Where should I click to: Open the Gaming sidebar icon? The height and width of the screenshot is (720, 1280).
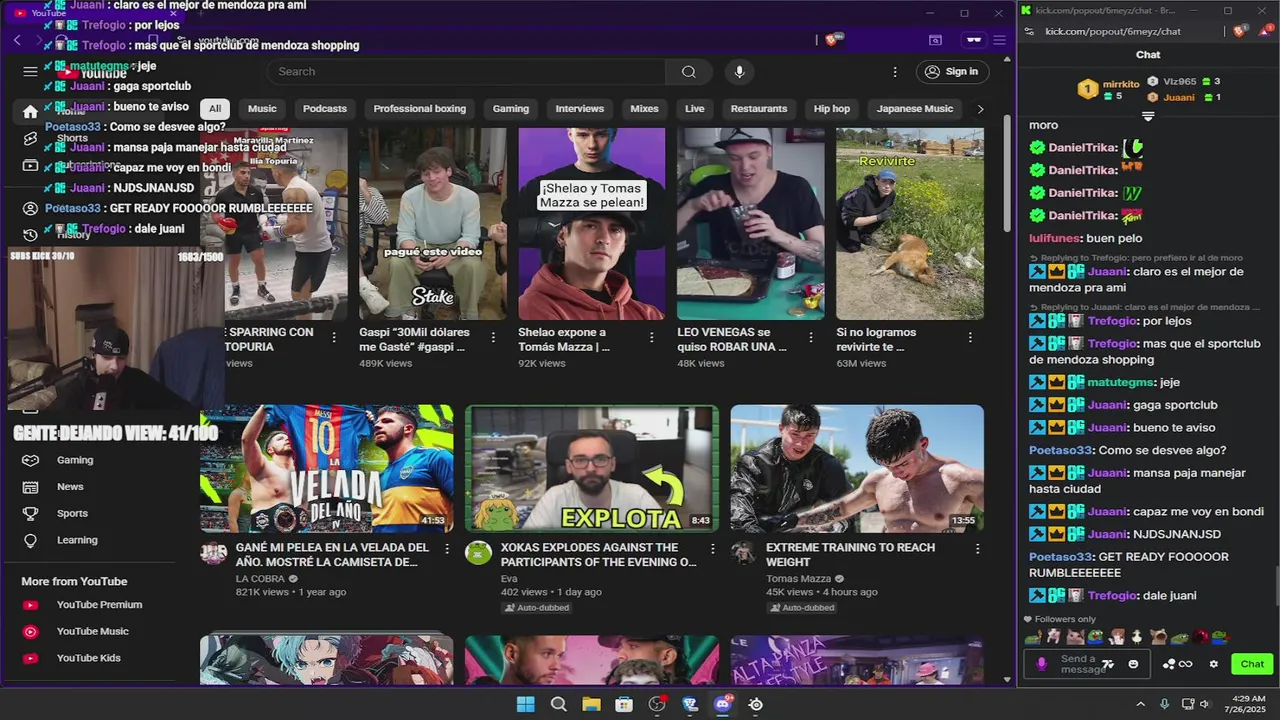coord(31,460)
